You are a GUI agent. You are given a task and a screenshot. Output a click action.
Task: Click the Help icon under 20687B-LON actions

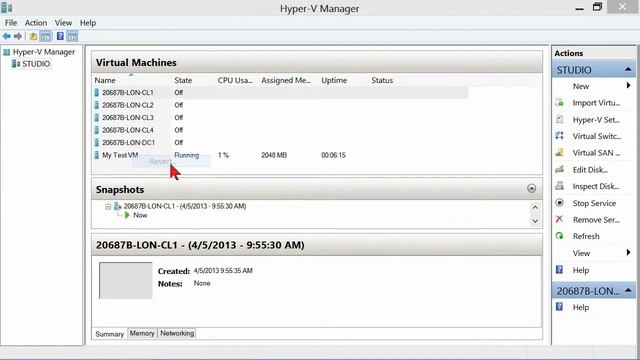pyautogui.click(x=560, y=307)
